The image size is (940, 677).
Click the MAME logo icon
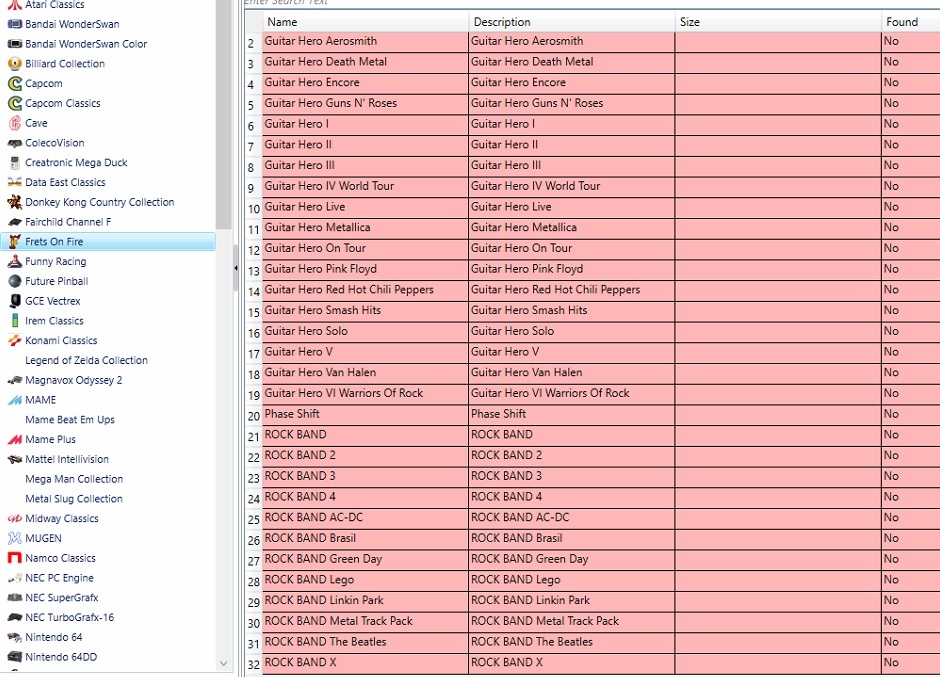tap(14, 400)
